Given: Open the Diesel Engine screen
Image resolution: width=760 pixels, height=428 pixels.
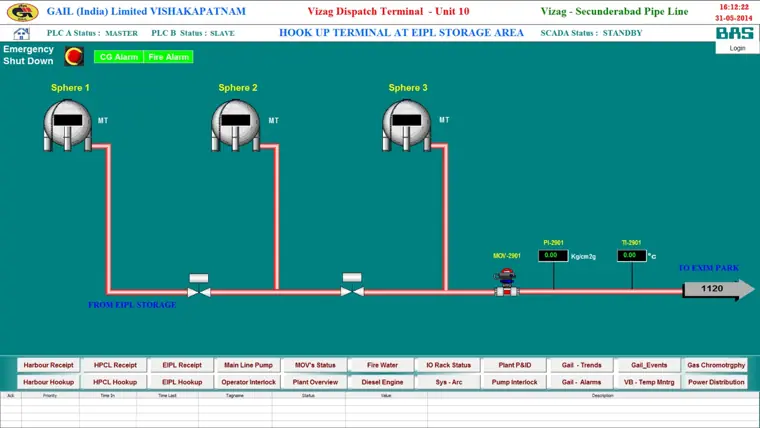Looking at the screenshot, I should point(382,382).
